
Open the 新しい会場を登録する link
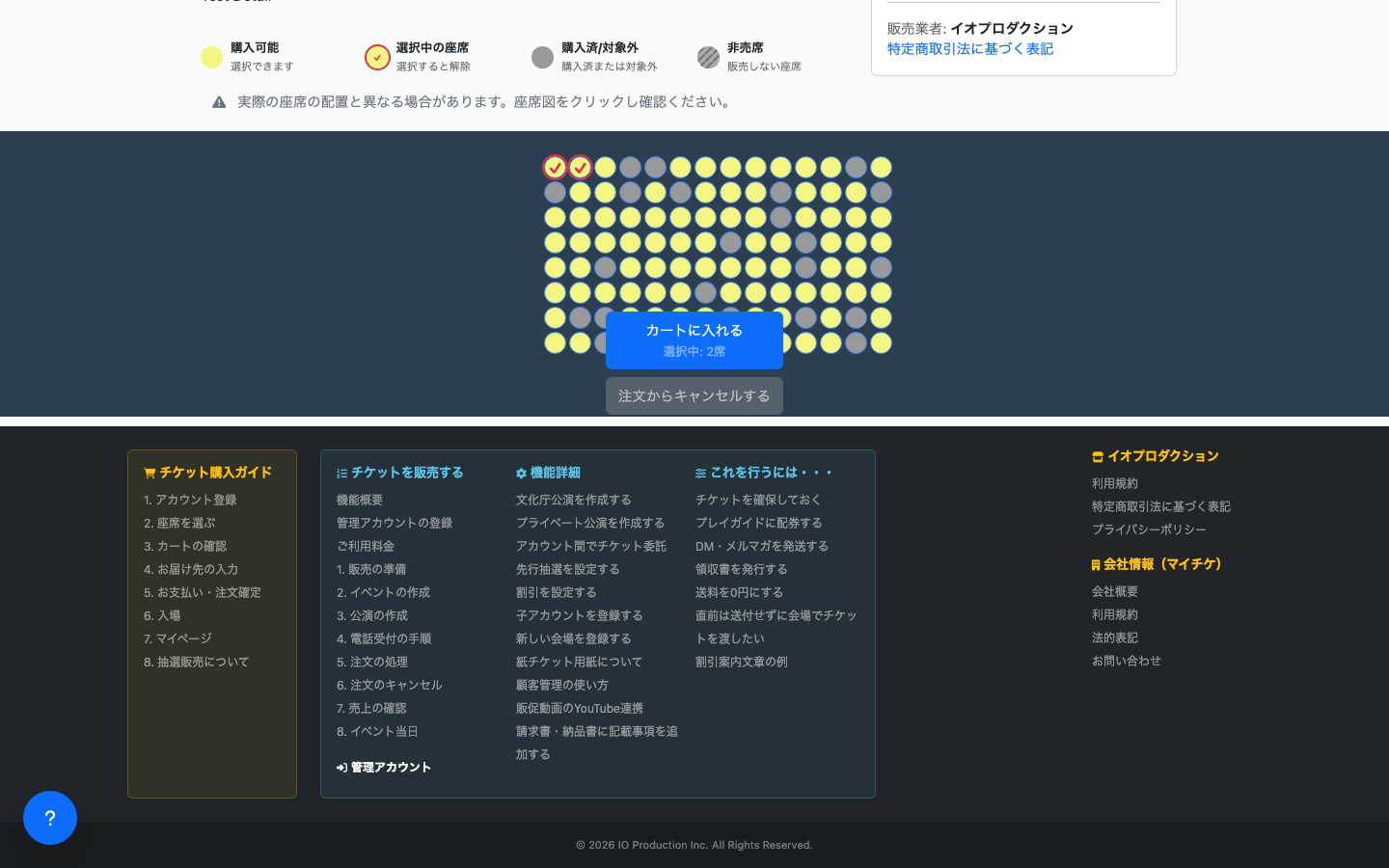click(574, 638)
